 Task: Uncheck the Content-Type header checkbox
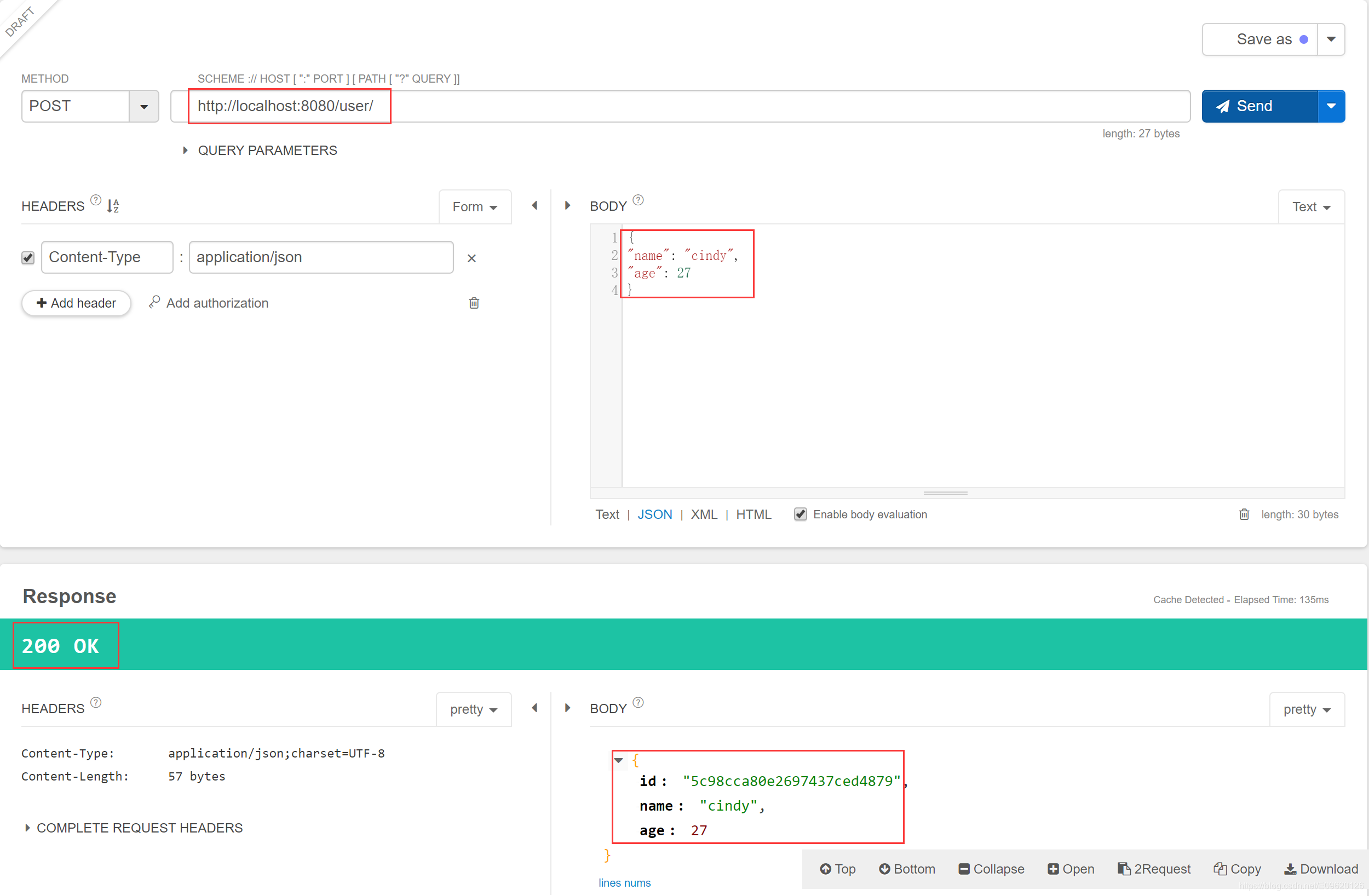coord(27,258)
